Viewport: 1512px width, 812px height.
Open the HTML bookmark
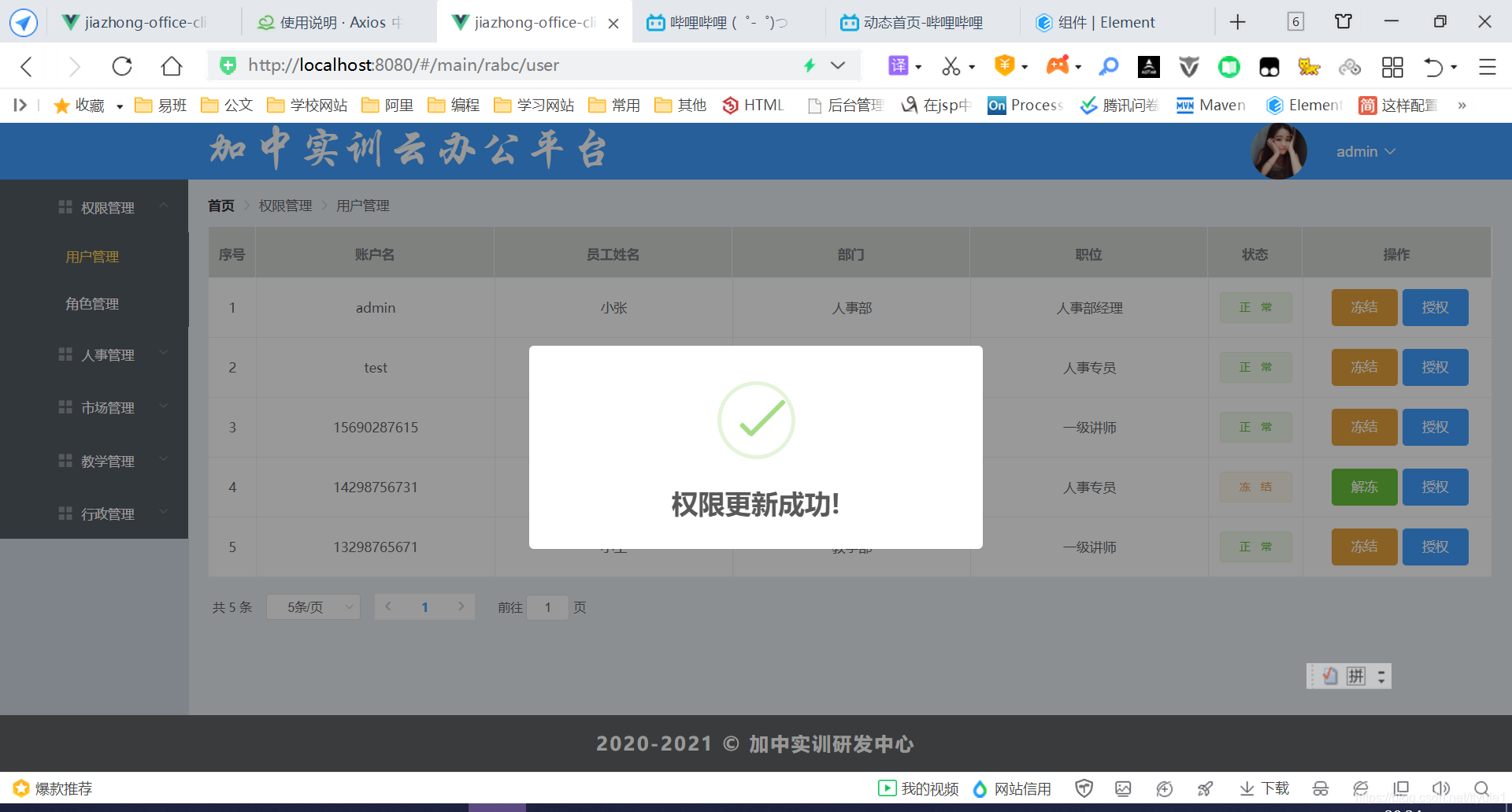[753, 105]
